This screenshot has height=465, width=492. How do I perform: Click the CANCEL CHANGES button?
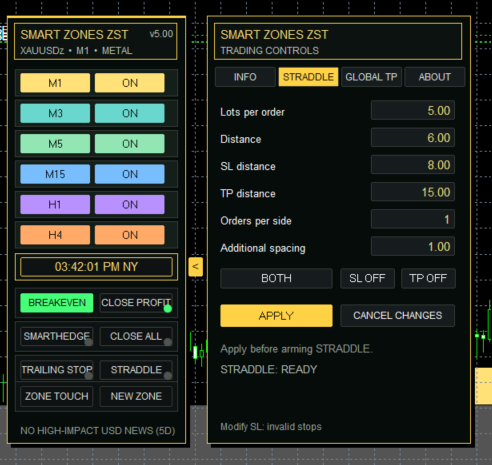pyautogui.click(x=398, y=315)
